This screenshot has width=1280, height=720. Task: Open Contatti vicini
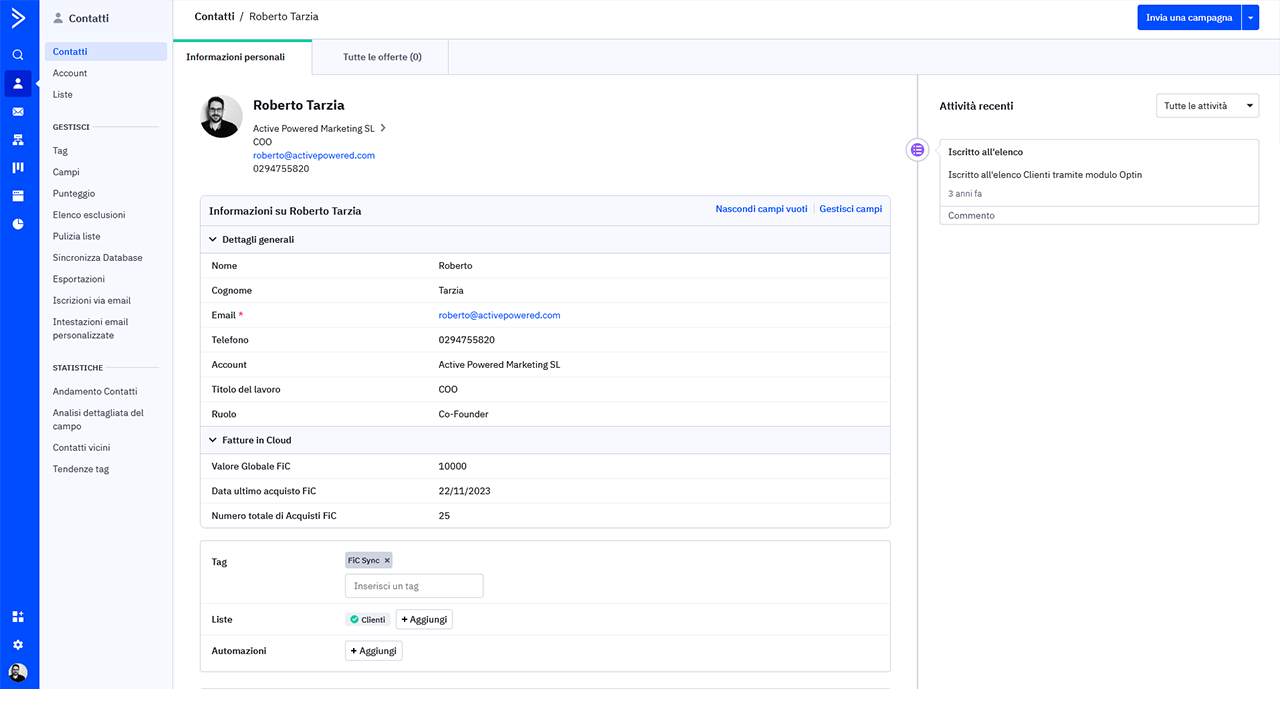click(x=82, y=447)
